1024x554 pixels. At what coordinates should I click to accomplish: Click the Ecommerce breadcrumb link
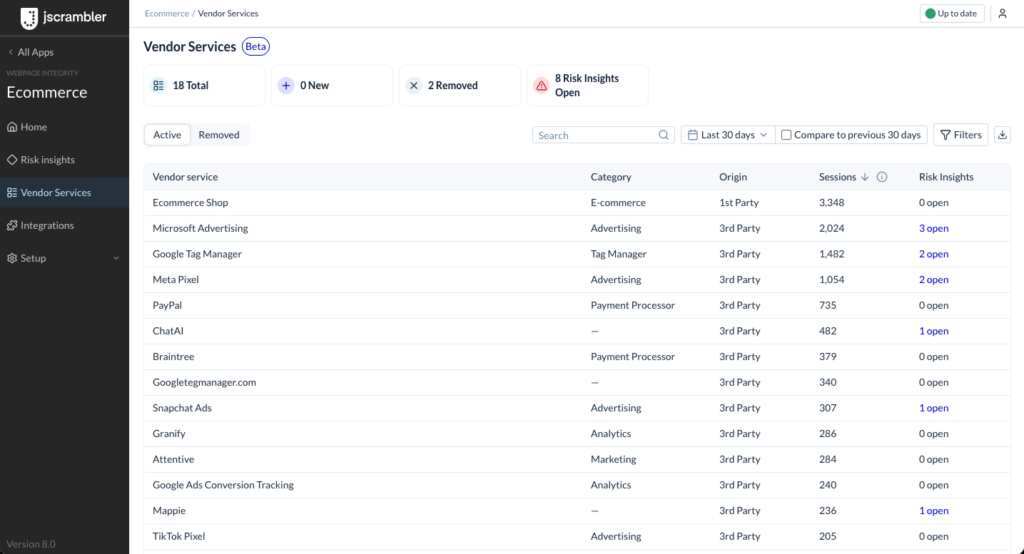click(167, 13)
